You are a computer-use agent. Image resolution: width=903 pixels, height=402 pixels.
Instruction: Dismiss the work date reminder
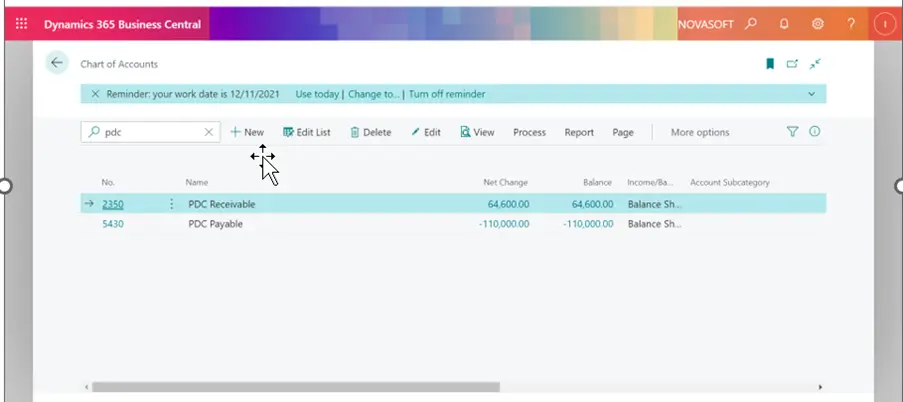coord(95,94)
